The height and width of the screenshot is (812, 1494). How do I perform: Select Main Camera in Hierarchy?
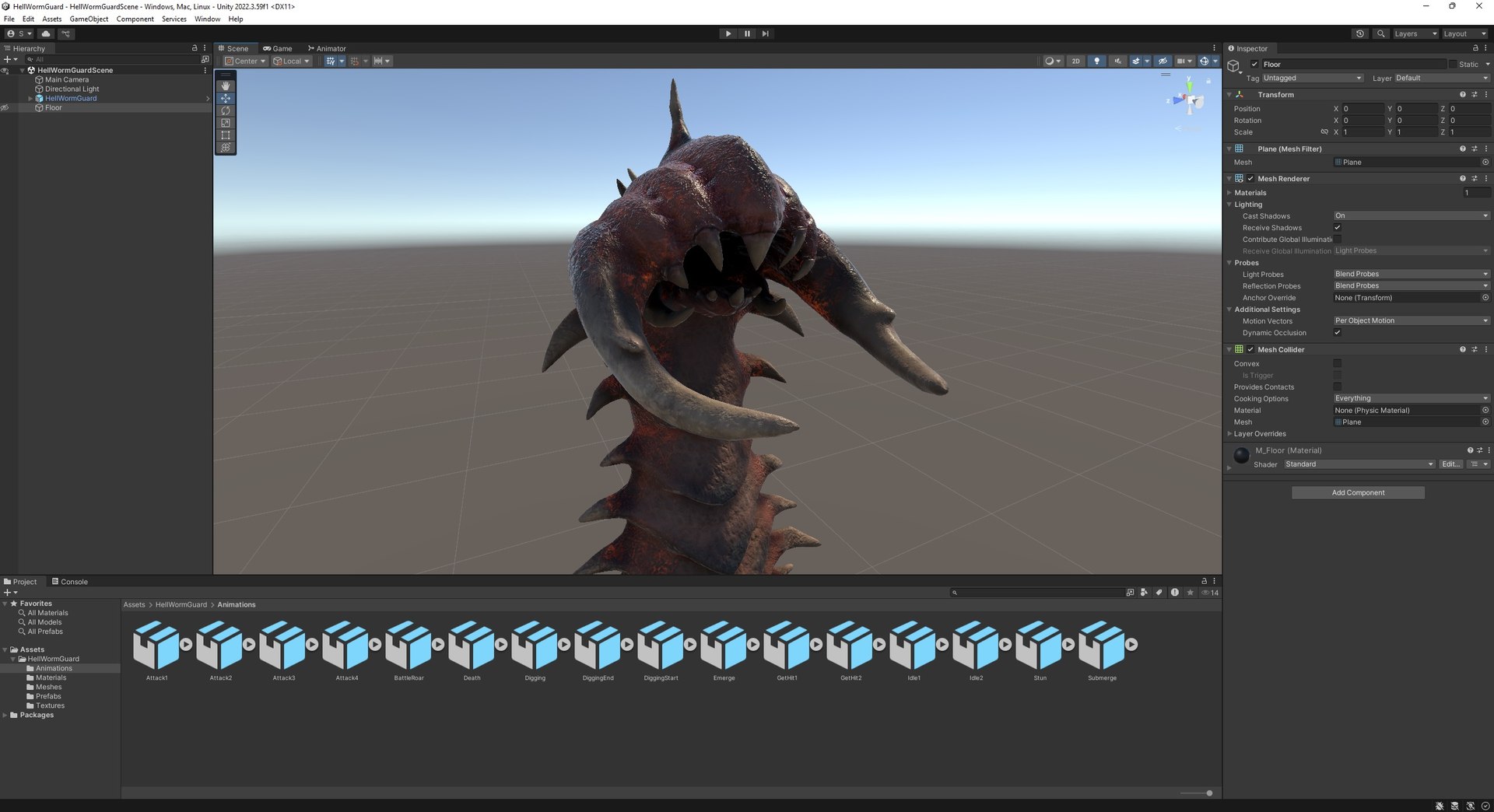point(66,79)
